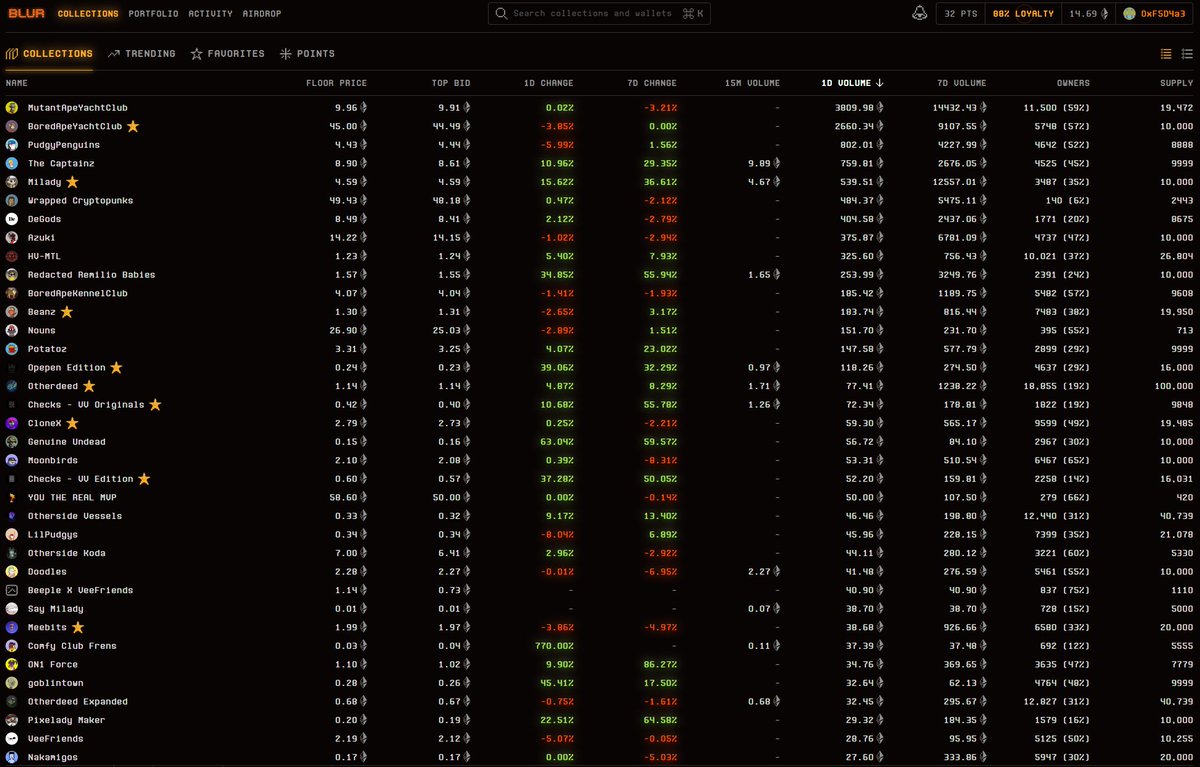Focus the Search collections and wallets field
The width and height of the screenshot is (1200, 767).
(x=598, y=14)
